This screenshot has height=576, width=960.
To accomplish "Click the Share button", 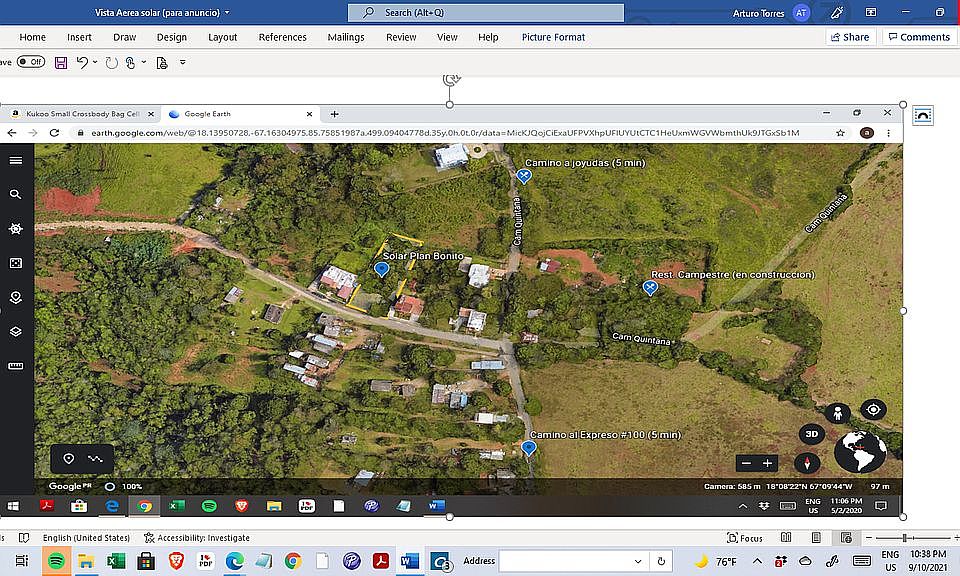I will [x=849, y=37].
